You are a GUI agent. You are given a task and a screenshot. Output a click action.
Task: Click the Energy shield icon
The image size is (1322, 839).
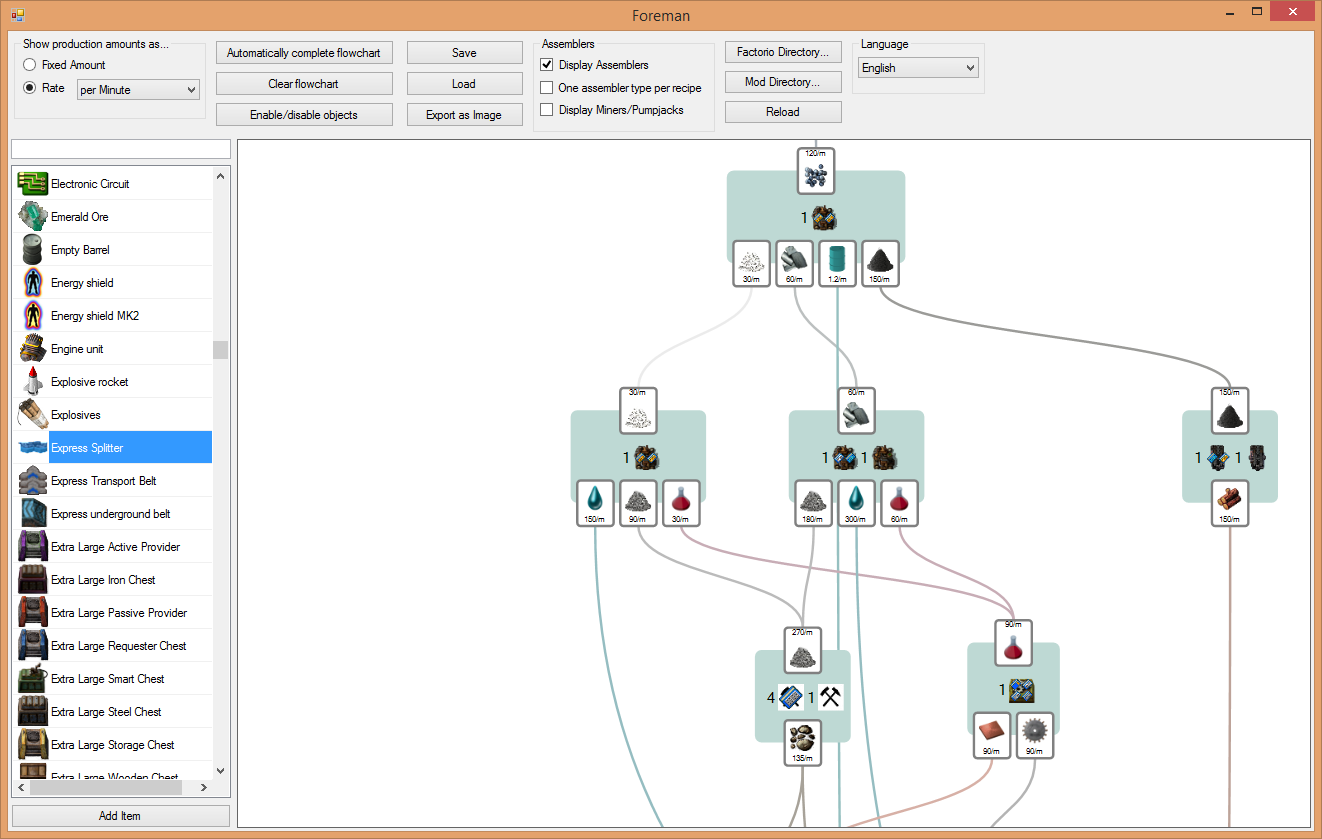(x=33, y=283)
